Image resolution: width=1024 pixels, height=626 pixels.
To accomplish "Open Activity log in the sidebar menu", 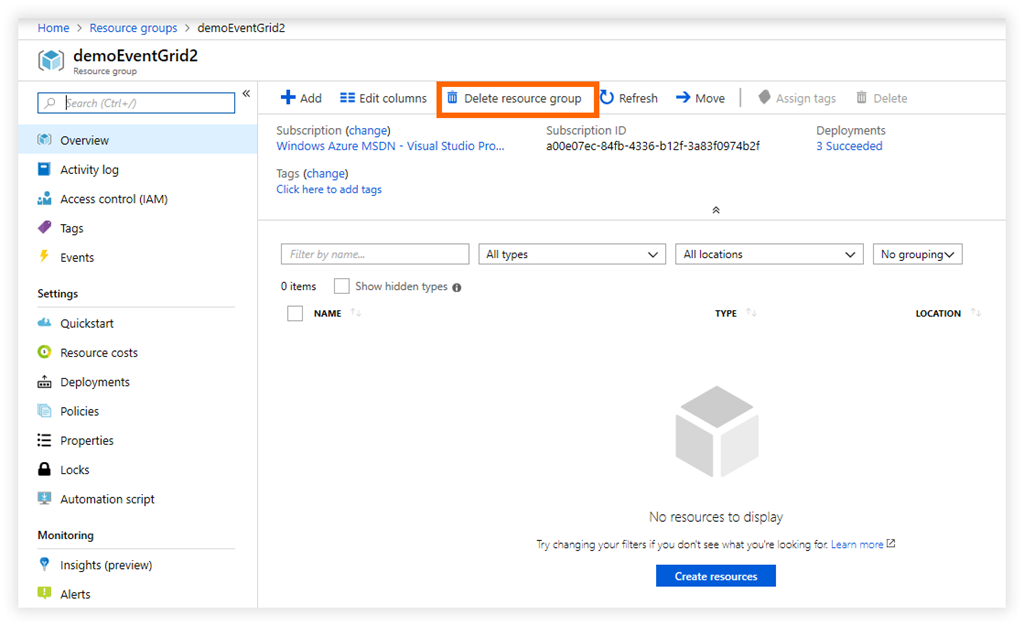I will pyautogui.click(x=89, y=170).
